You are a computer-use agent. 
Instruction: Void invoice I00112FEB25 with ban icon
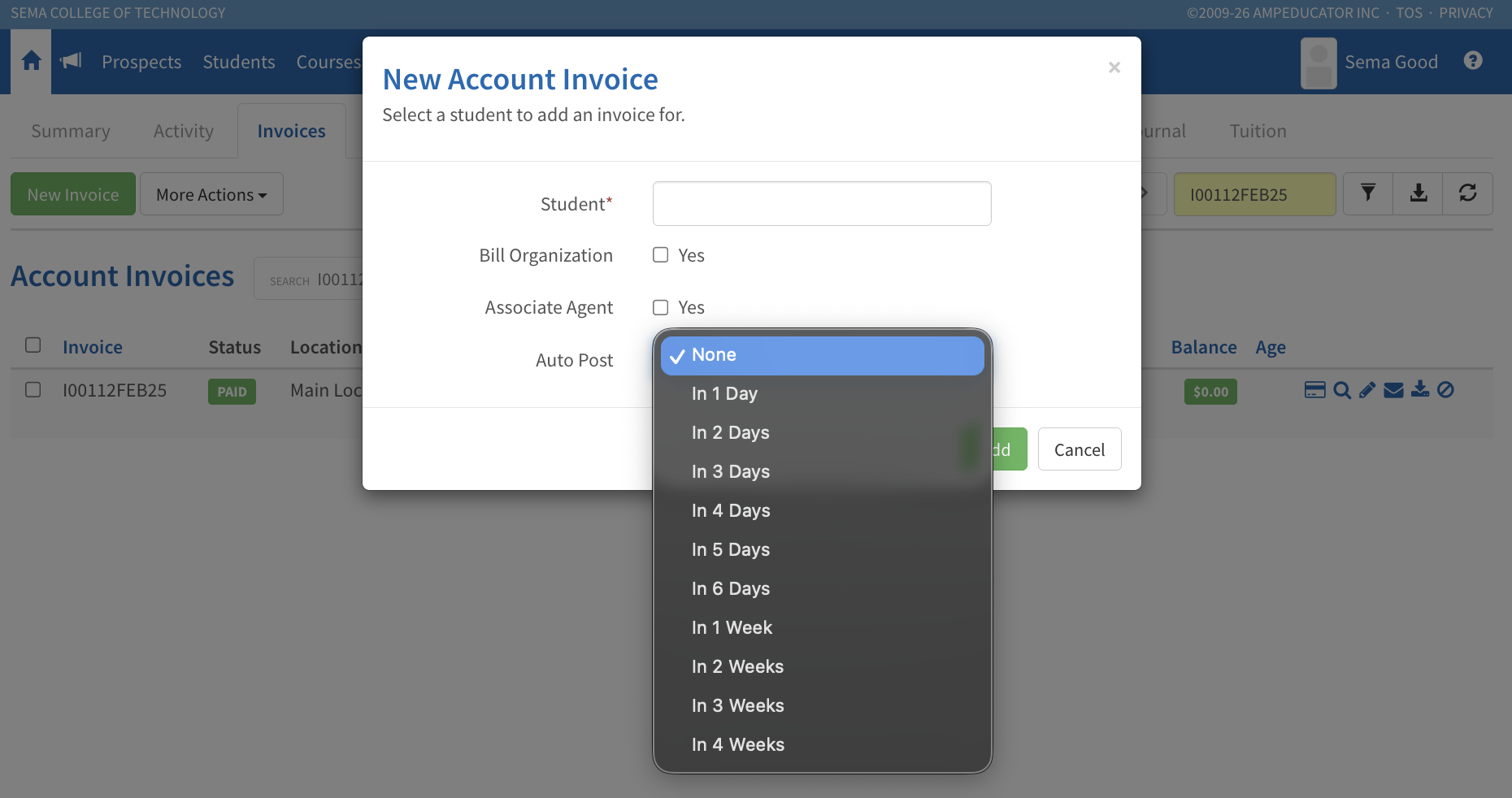click(x=1445, y=390)
